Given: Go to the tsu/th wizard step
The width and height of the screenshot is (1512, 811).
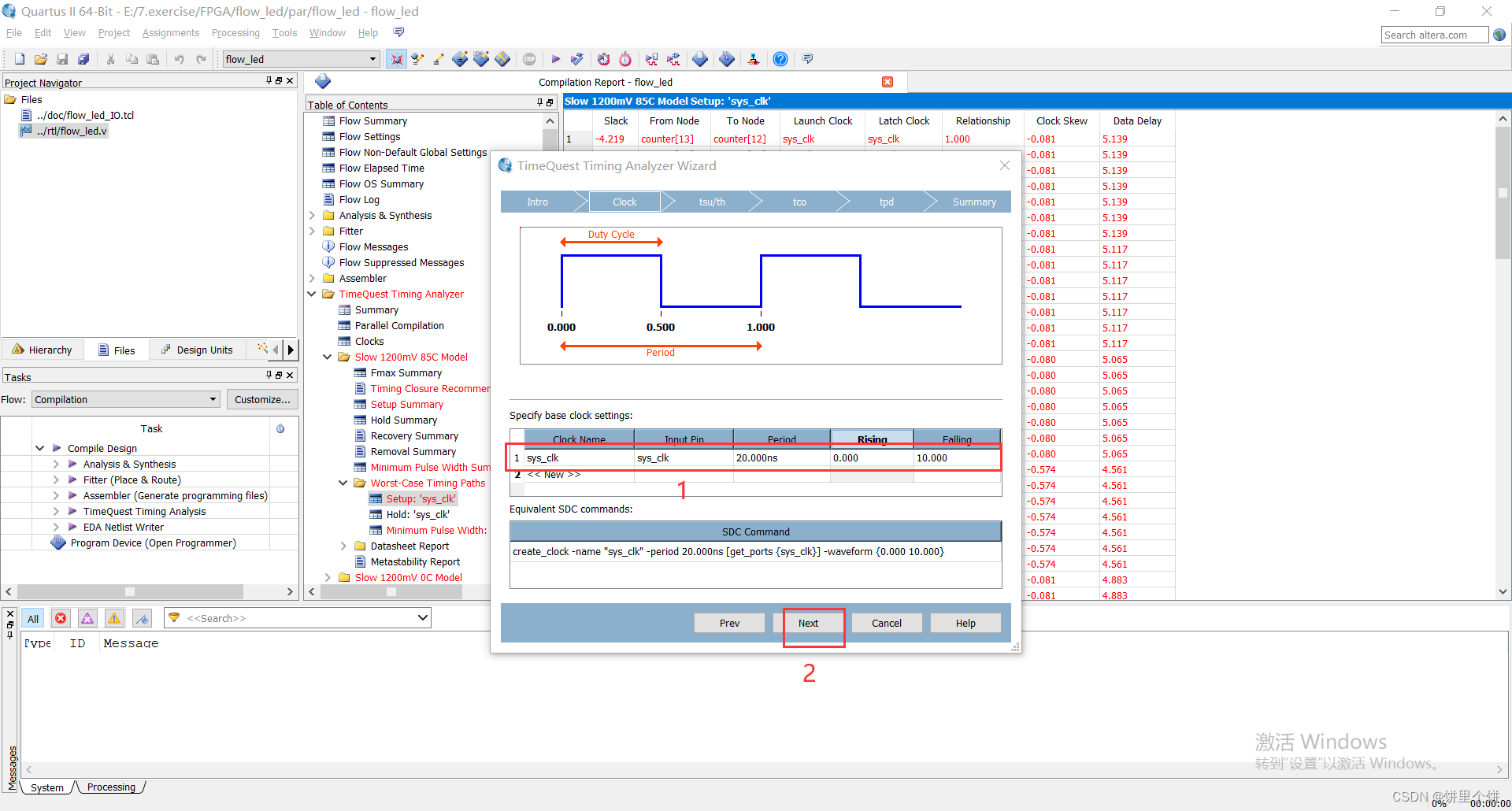Looking at the screenshot, I should coord(712,202).
